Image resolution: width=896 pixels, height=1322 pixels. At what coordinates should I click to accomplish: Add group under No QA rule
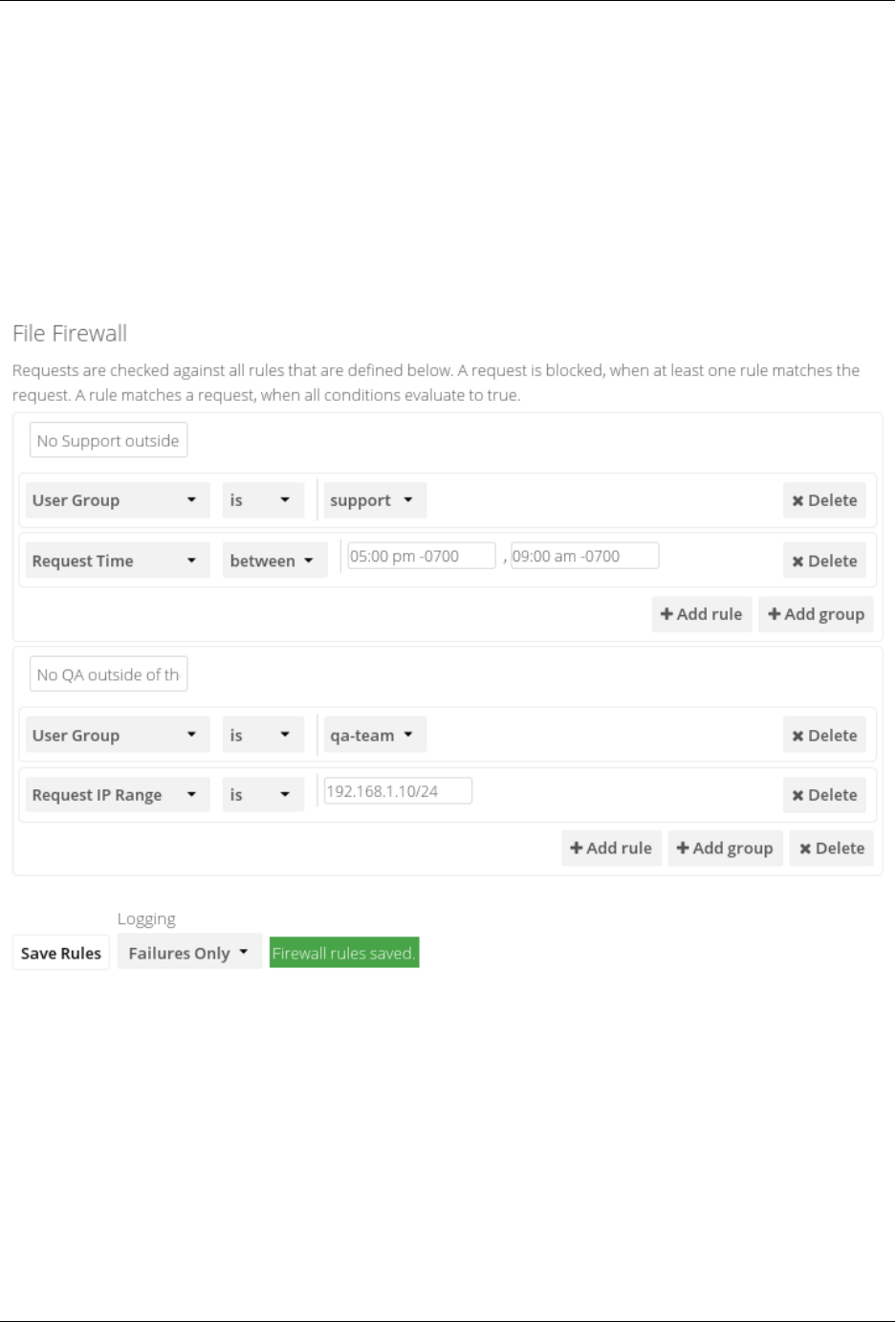click(x=725, y=848)
